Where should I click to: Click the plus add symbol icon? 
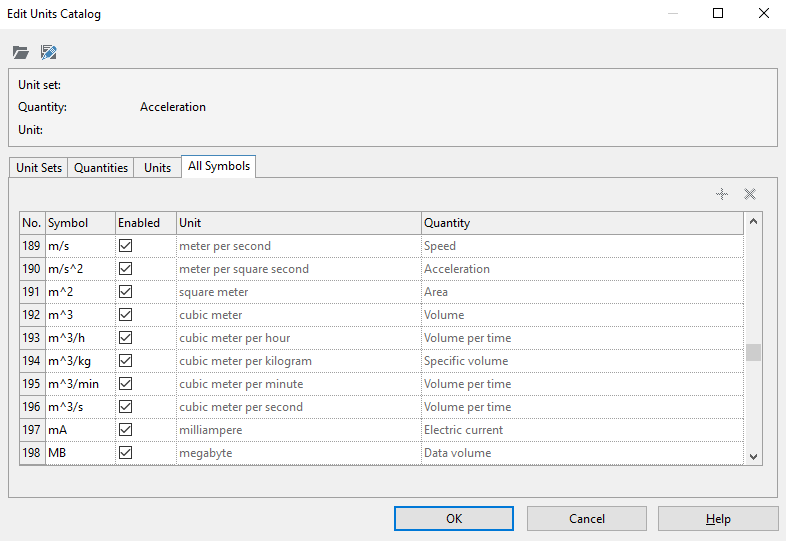[x=722, y=194]
